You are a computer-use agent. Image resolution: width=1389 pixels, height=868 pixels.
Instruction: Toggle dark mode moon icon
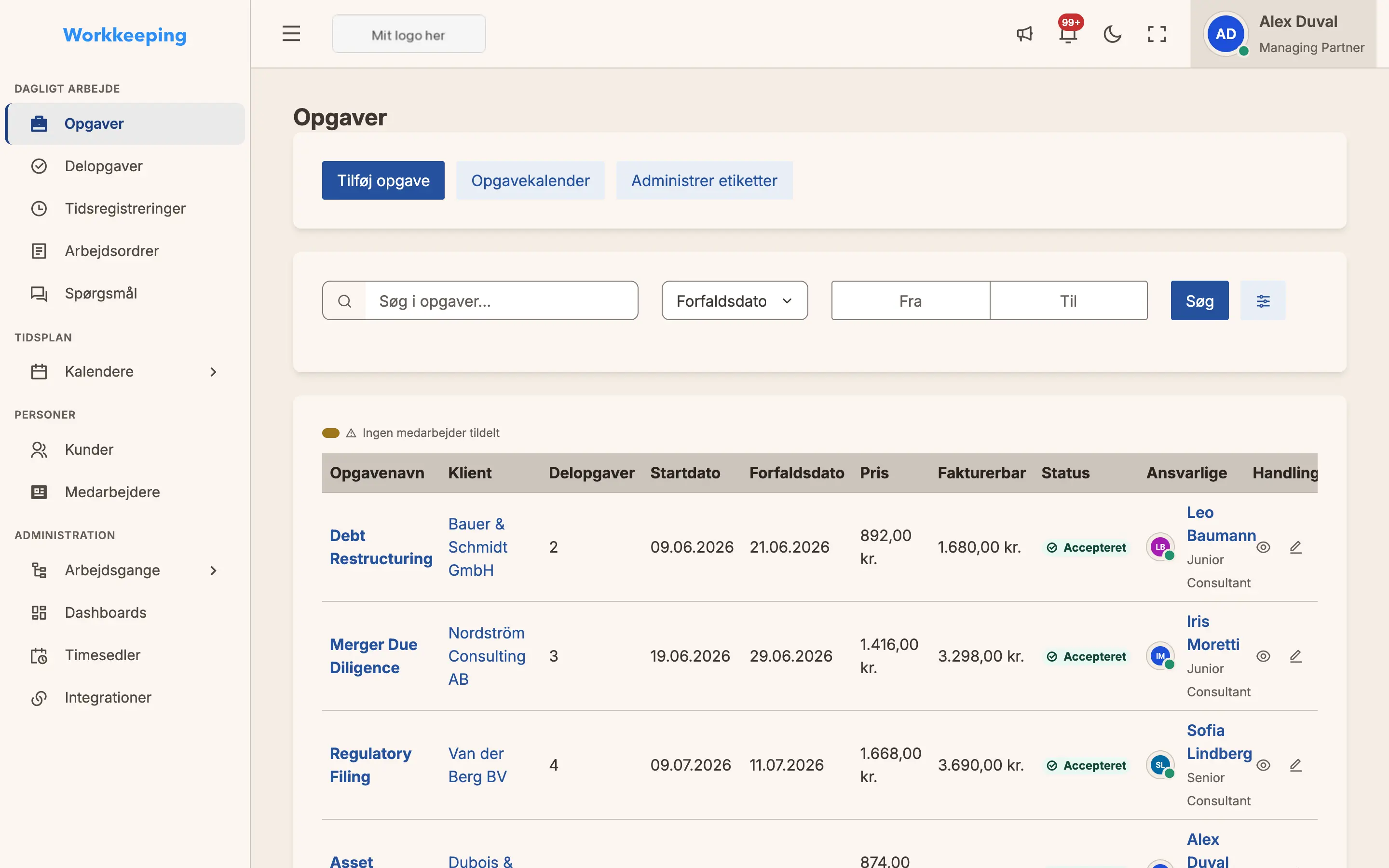point(1112,34)
